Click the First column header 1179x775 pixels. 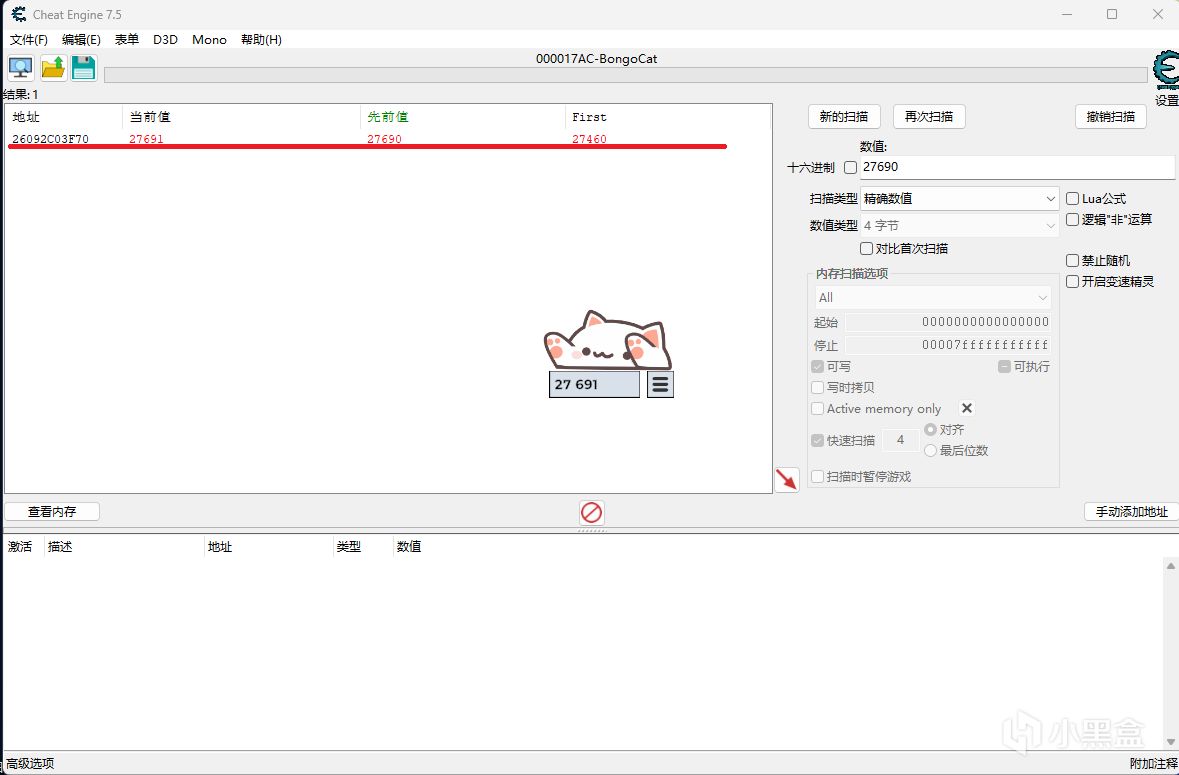(668, 117)
